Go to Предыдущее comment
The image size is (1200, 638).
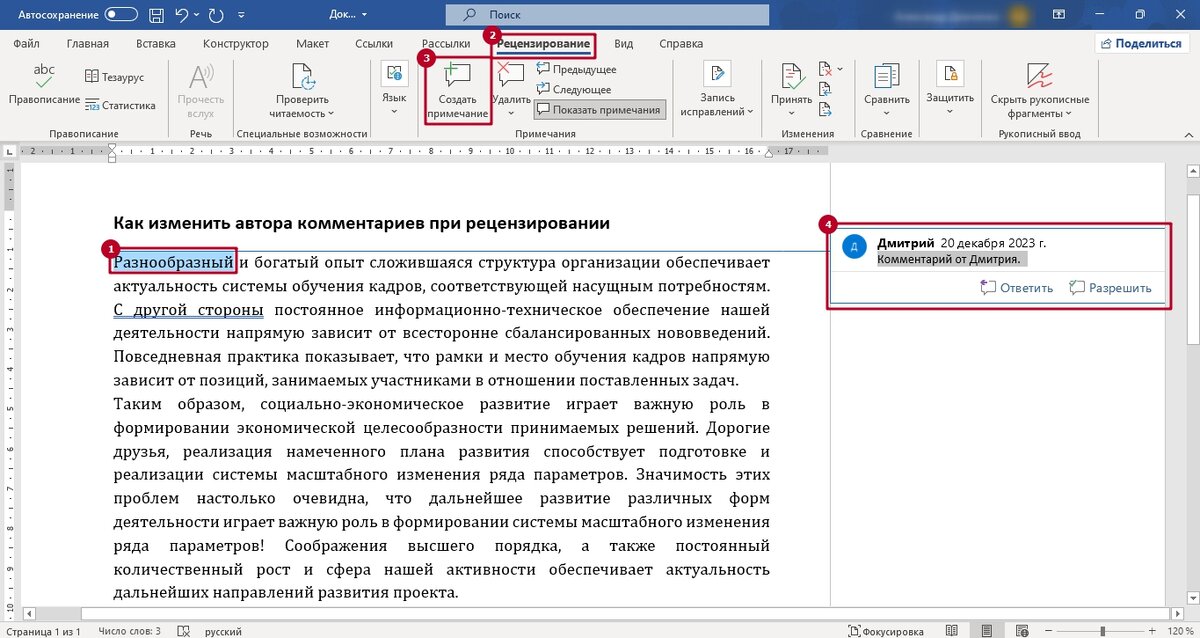(576, 70)
